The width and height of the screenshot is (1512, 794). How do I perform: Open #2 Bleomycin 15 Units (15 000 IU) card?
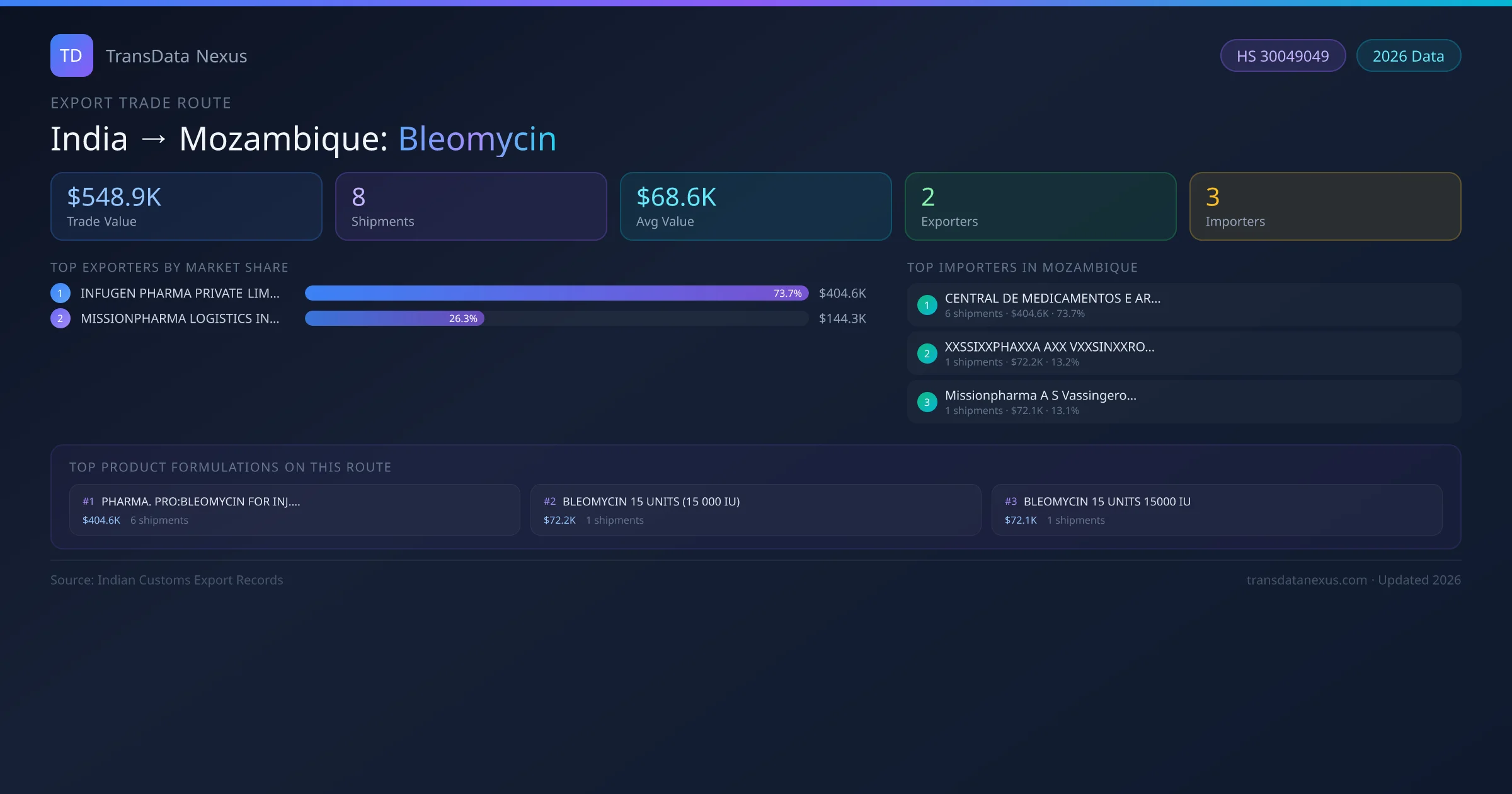(x=755, y=510)
